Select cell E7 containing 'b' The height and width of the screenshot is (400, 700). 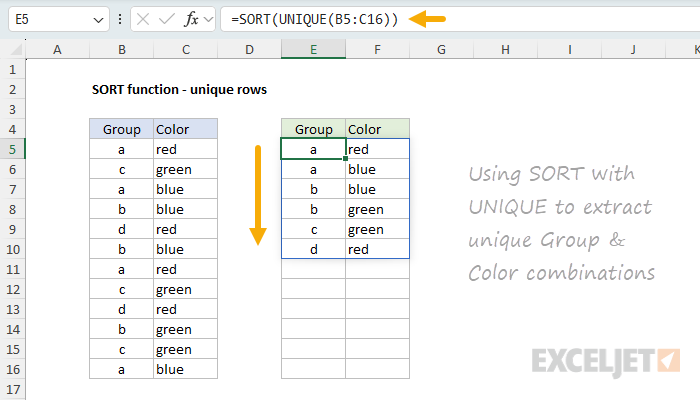tap(313, 189)
